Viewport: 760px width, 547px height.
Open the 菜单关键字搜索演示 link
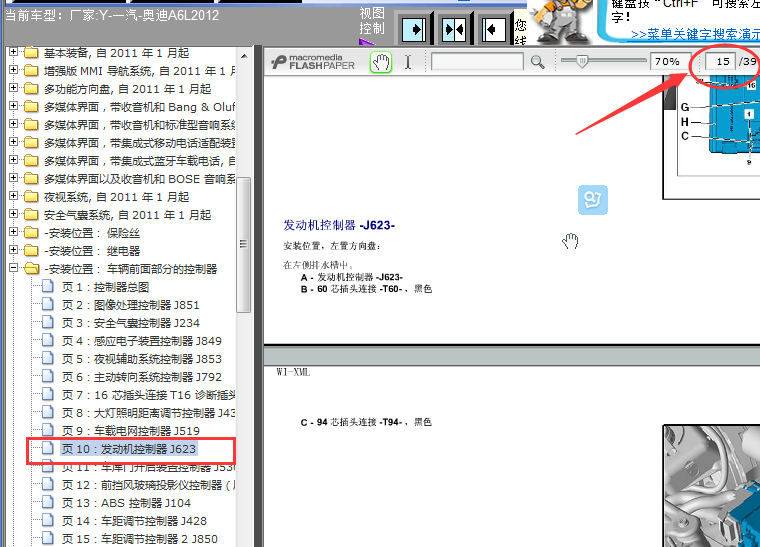point(695,34)
